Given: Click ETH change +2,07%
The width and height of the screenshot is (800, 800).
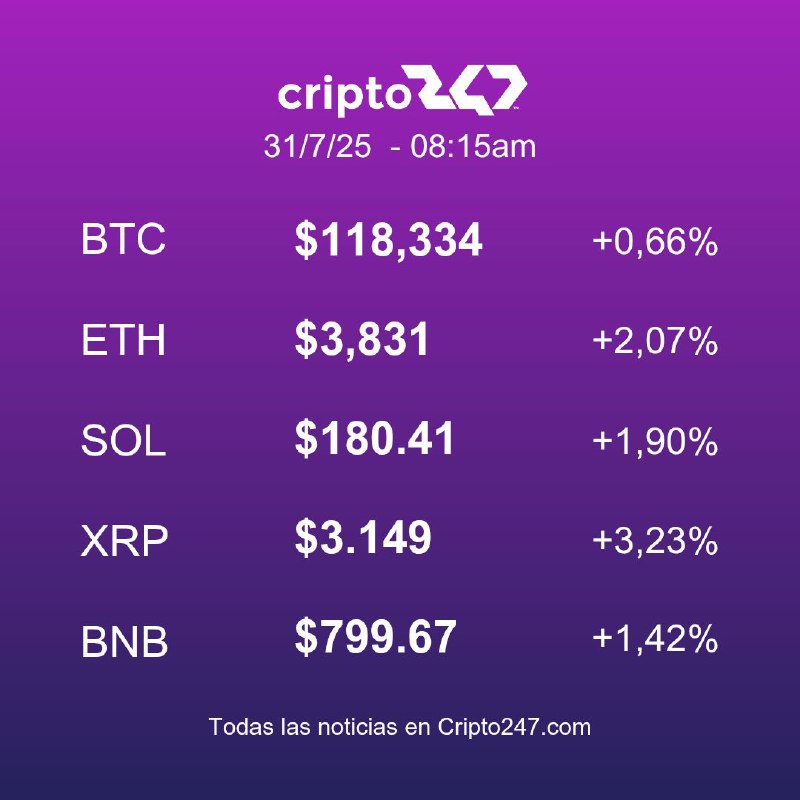Looking at the screenshot, I should click(x=655, y=340).
